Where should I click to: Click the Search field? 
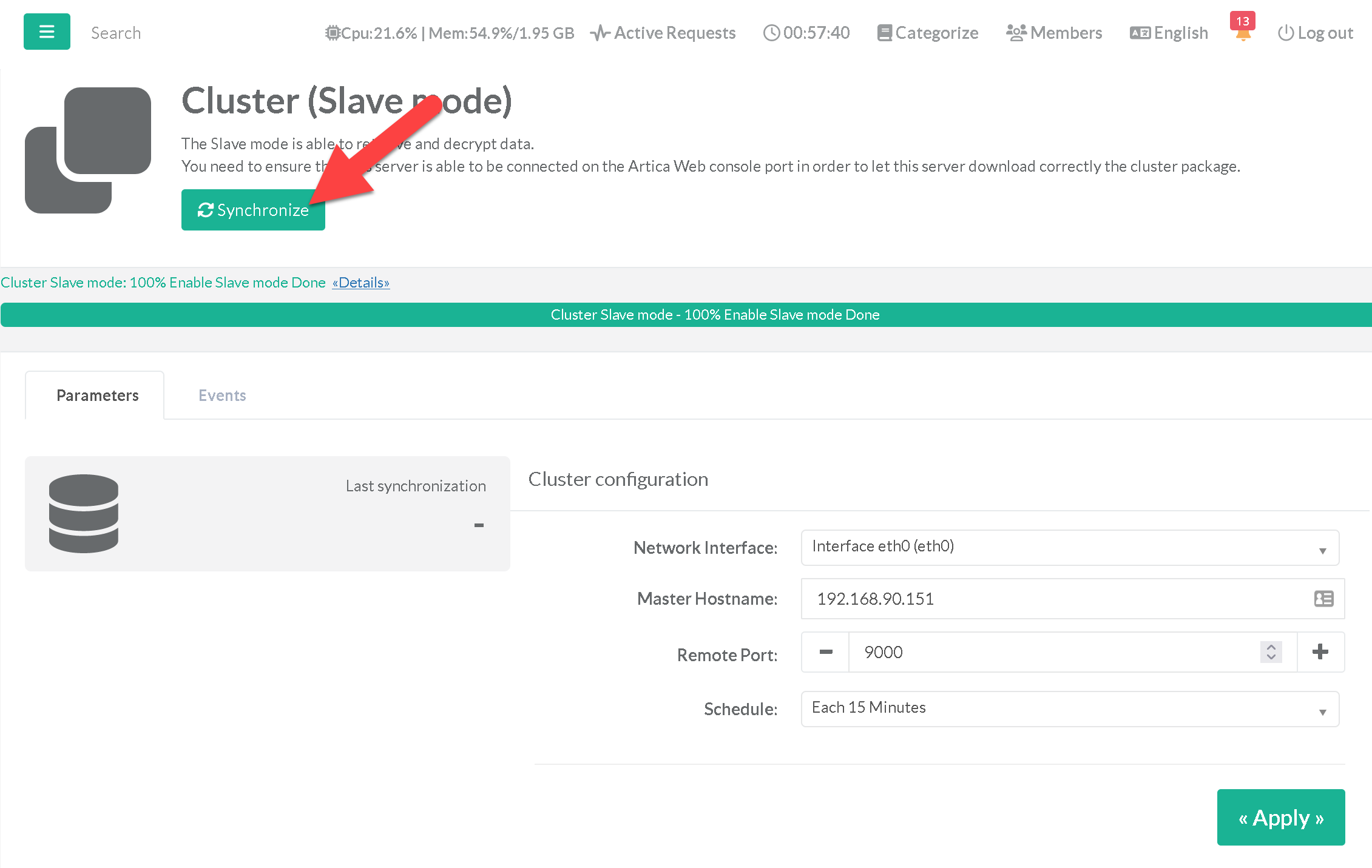click(116, 33)
